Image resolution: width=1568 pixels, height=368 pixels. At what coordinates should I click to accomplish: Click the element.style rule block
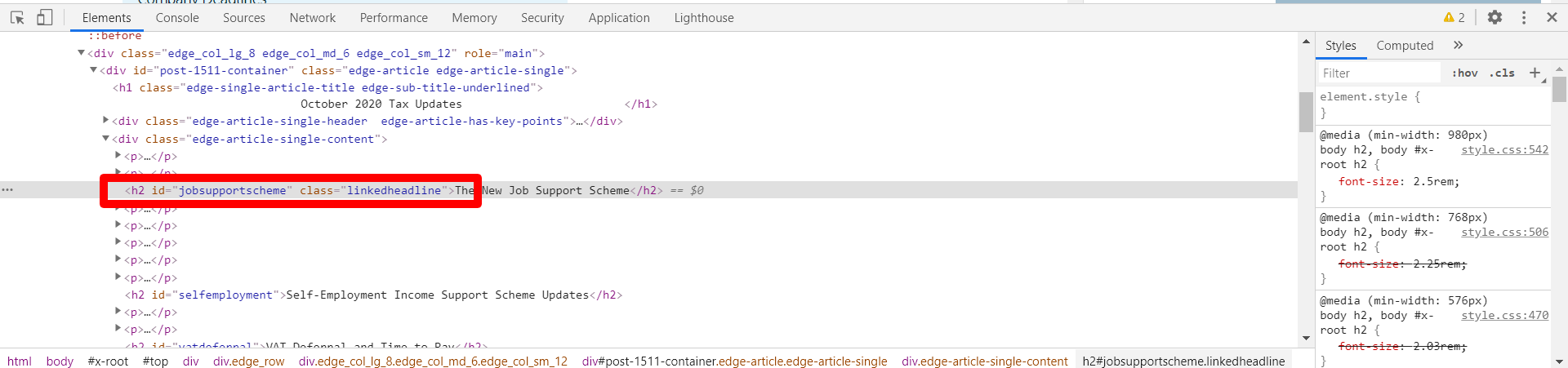pyautogui.click(x=1433, y=104)
